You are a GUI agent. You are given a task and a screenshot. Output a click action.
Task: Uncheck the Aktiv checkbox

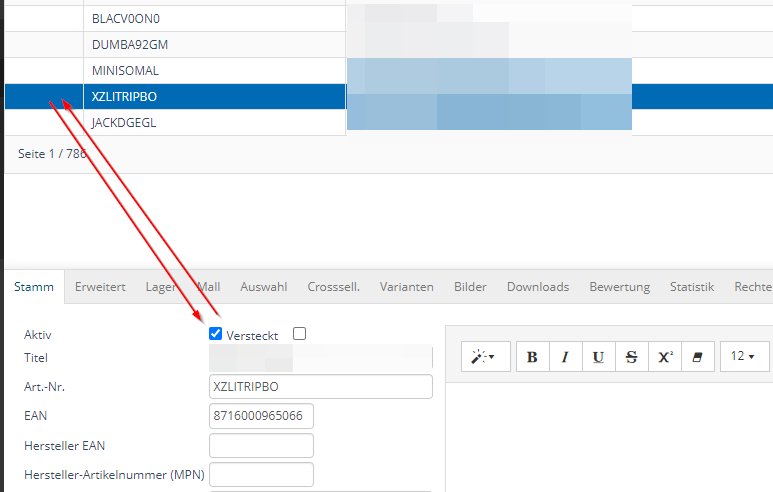[x=216, y=335]
